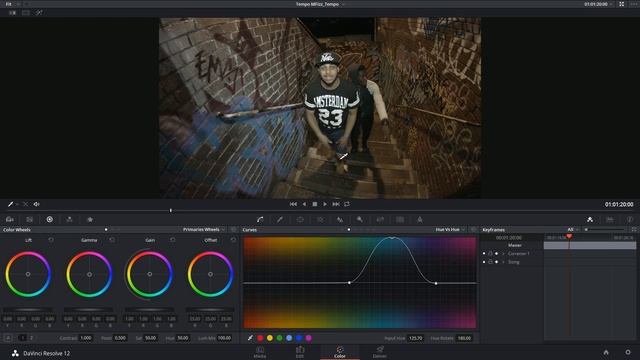Select page 1 of primaries controls

pos(22,338)
